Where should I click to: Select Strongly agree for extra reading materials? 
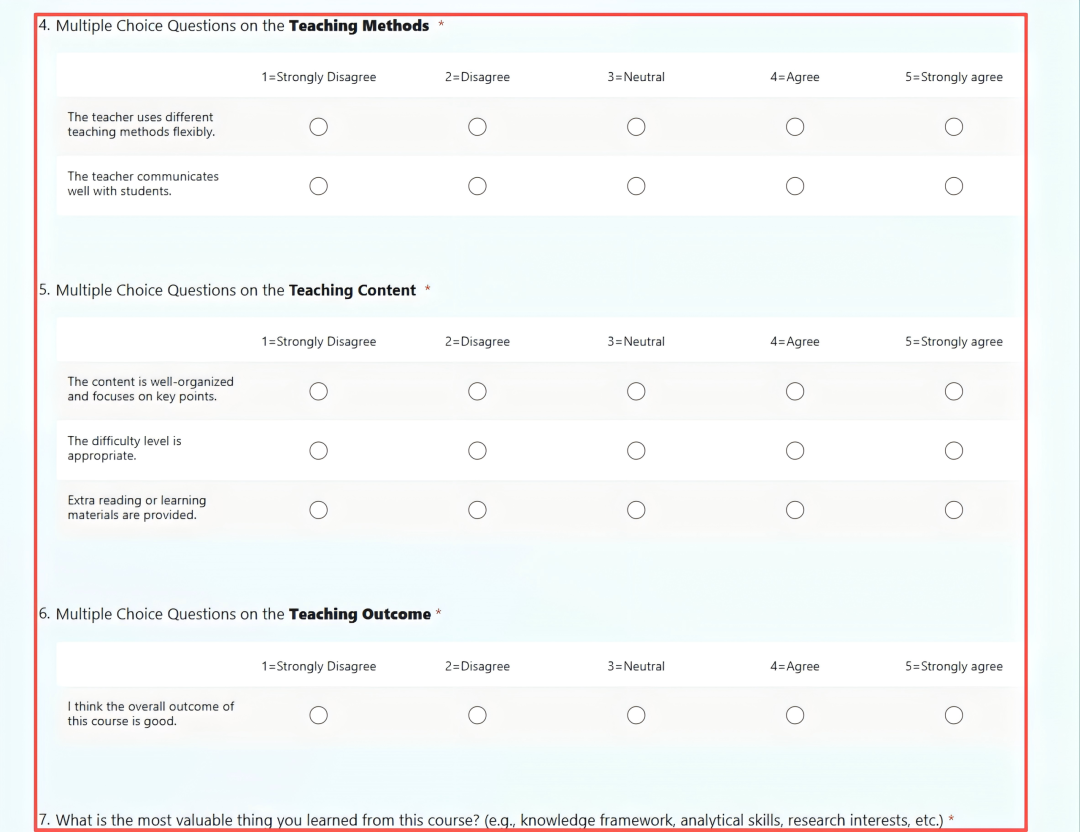(954, 510)
